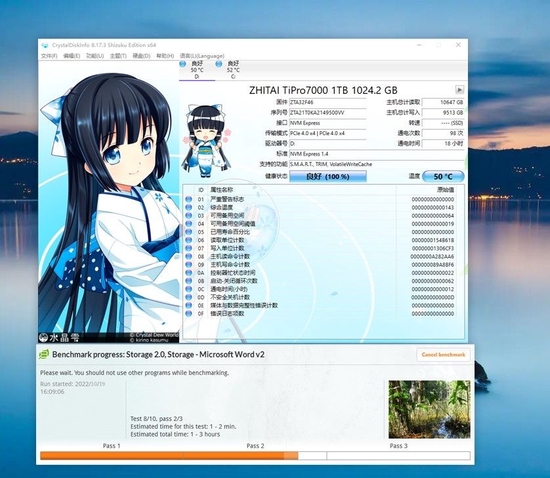Click status circle of attribute 06 读取单位计数
Screen dimensions: 550x478
[189, 240]
